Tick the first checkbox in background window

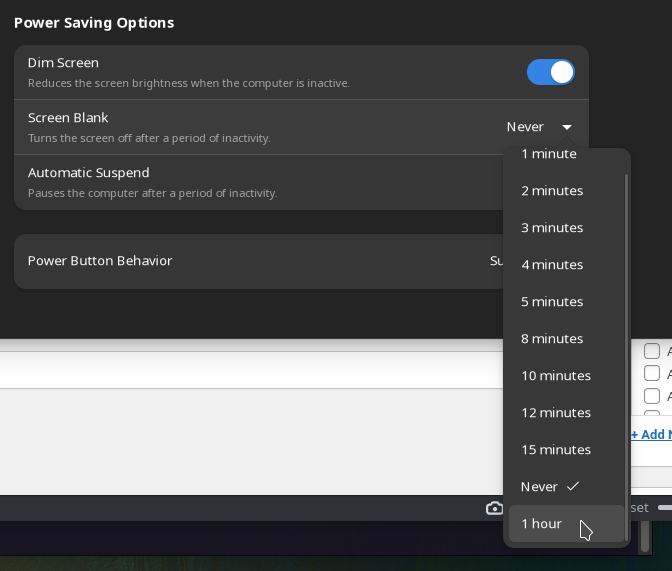[652, 351]
